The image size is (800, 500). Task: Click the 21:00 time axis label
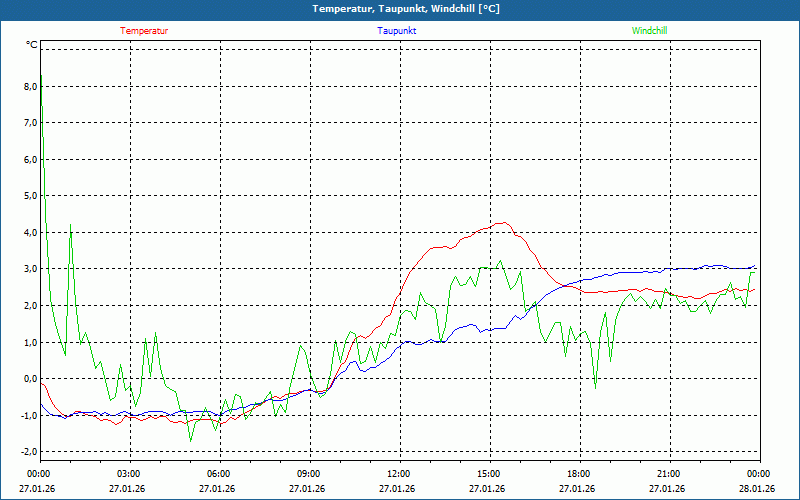tap(668, 474)
